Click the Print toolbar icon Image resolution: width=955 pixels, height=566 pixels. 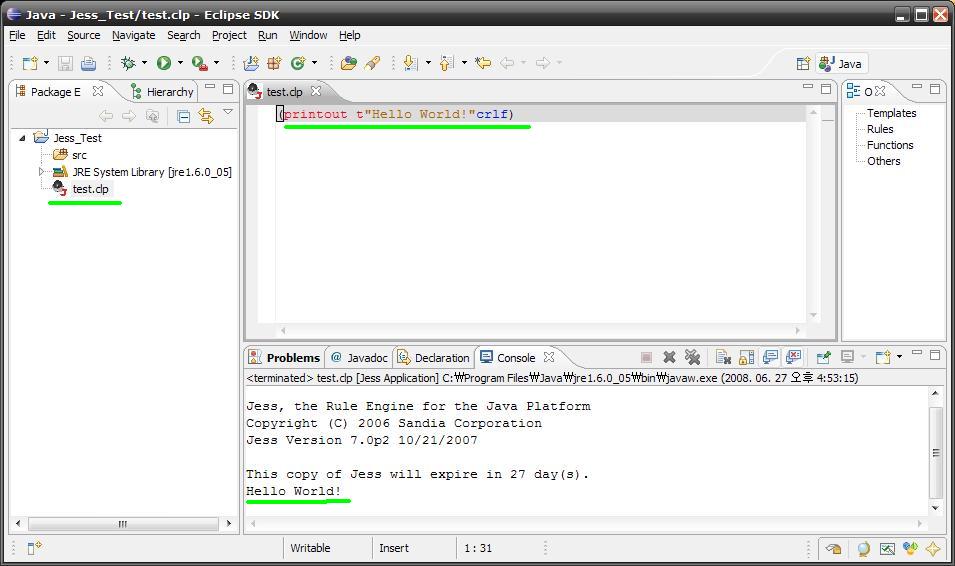[88, 63]
